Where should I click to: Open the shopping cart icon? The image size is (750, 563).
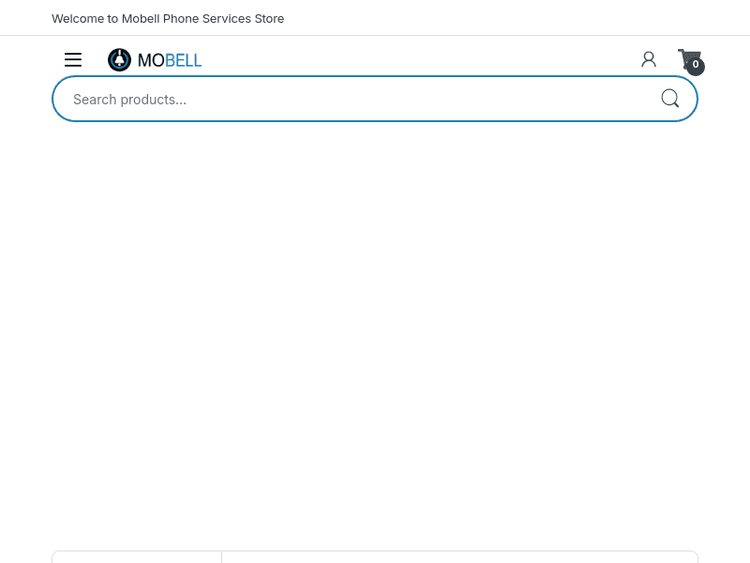(687, 59)
